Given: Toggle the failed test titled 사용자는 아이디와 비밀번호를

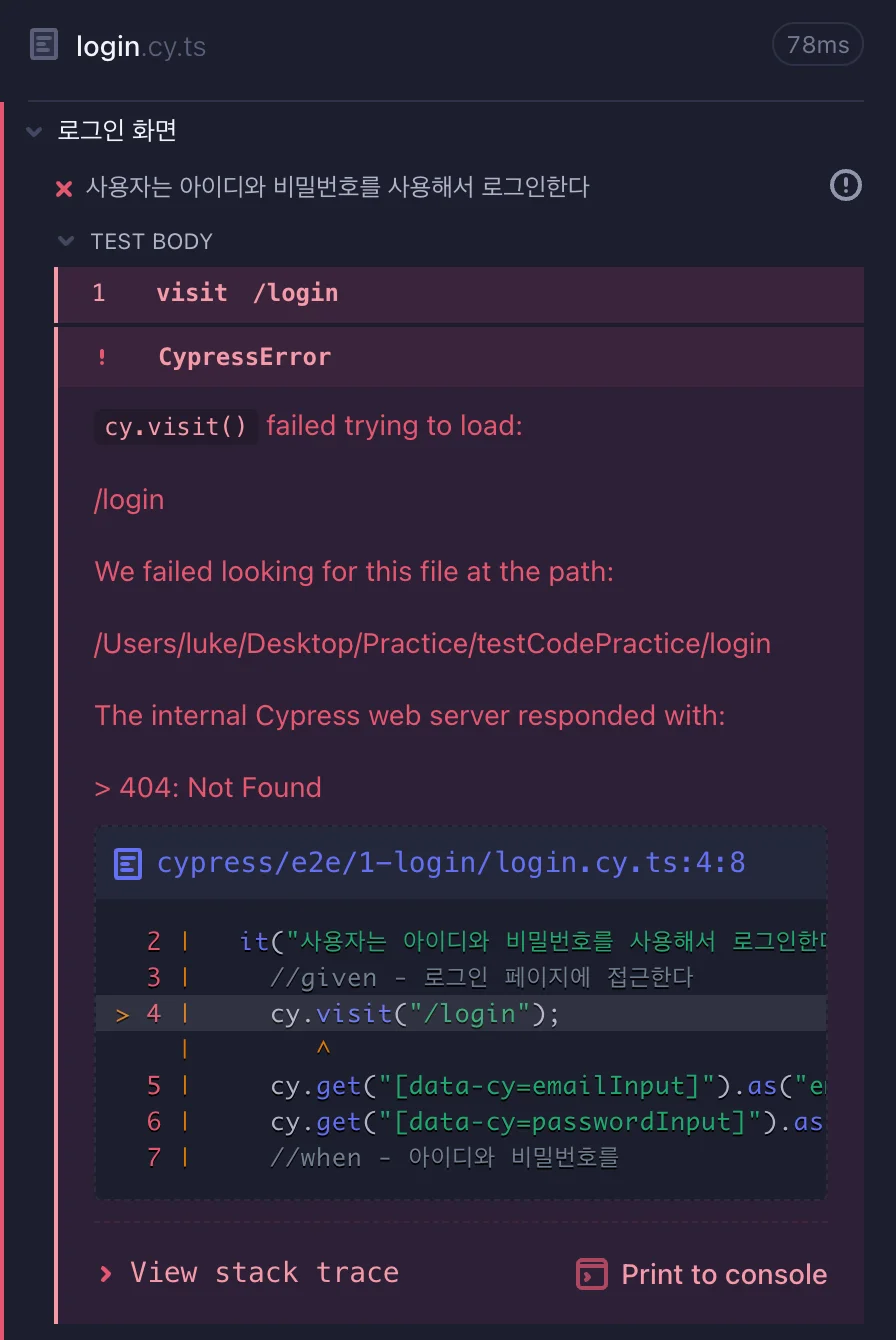Looking at the screenshot, I should [x=337, y=187].
